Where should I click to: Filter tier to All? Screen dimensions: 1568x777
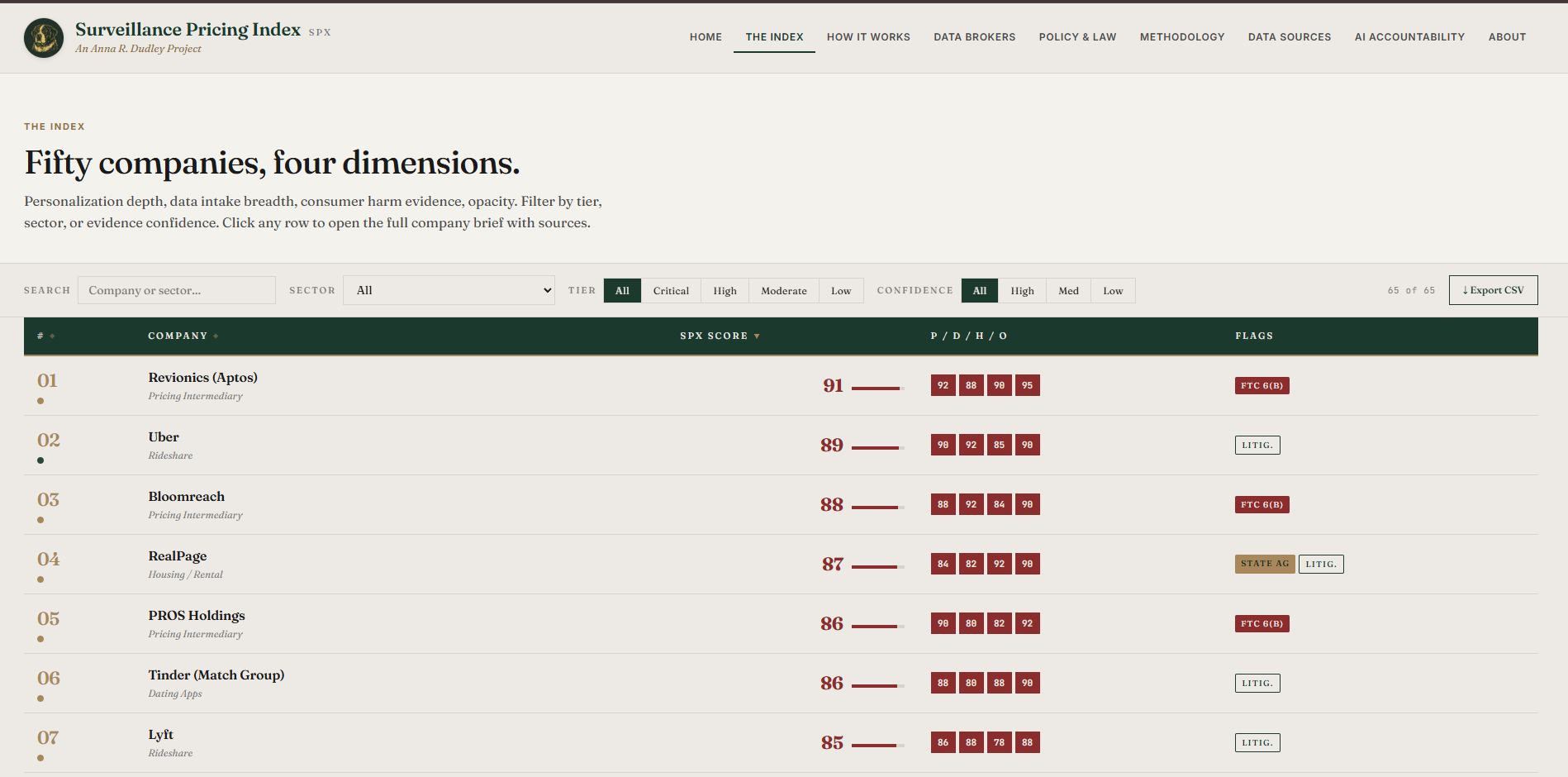coord(622,291)
